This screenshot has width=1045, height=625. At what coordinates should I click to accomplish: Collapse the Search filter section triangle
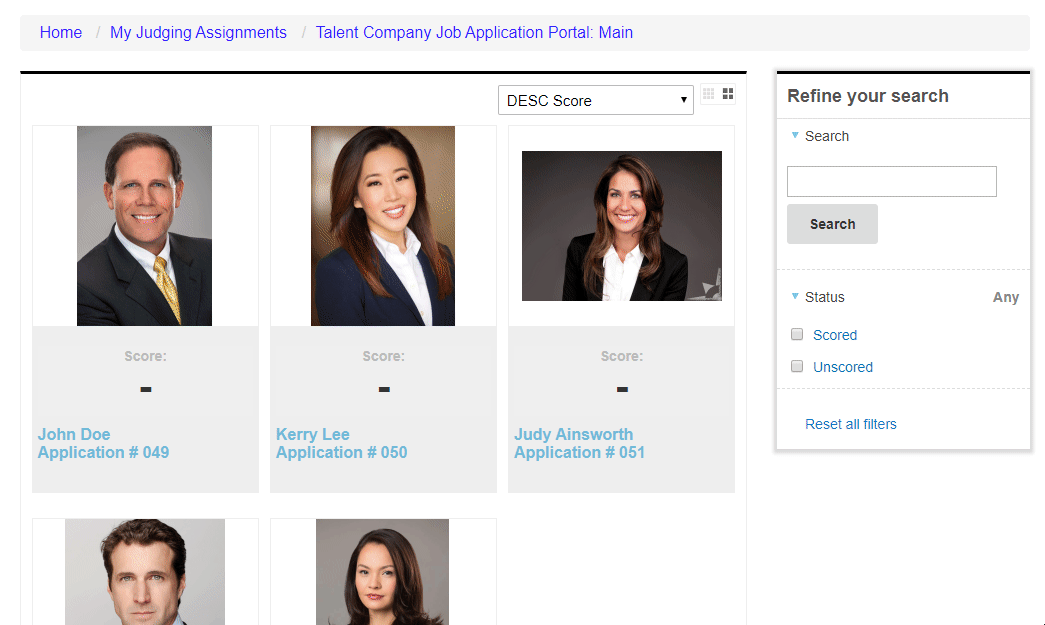click(794, 135)
